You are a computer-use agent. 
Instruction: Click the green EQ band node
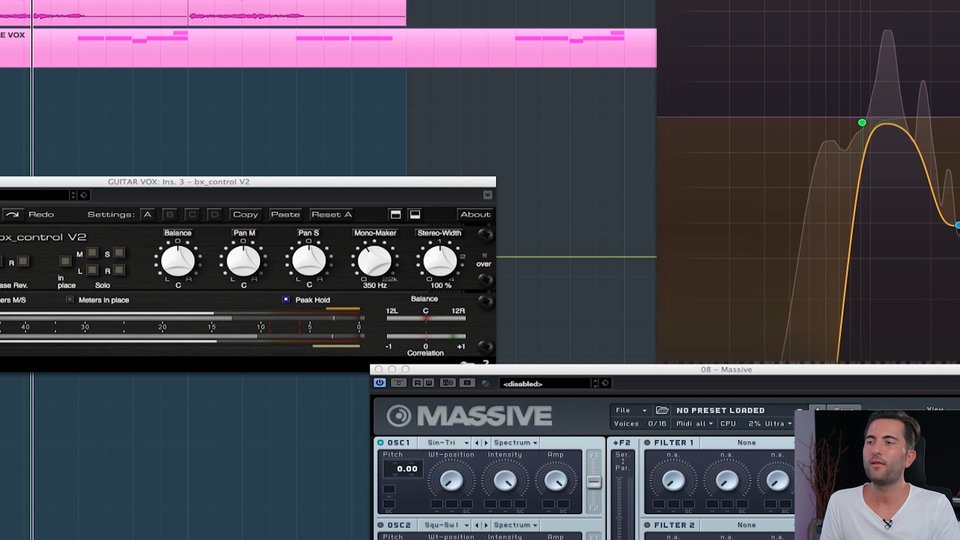click(x=861, y=122)
